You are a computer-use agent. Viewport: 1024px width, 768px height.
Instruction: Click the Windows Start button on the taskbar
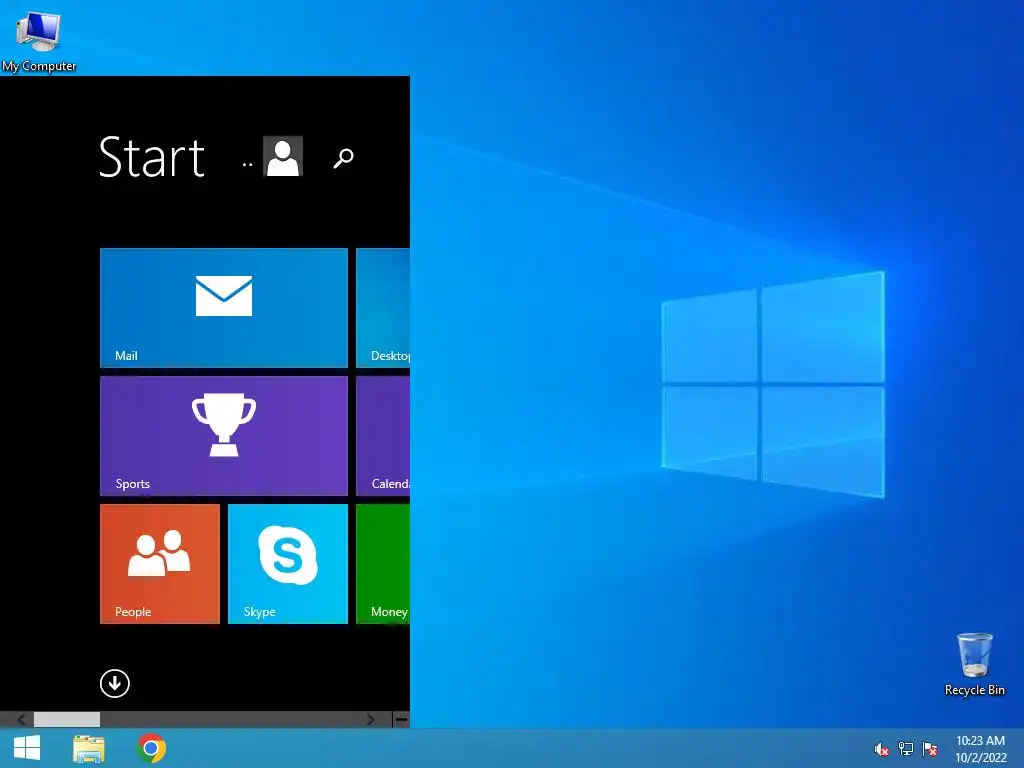[27, 748]
